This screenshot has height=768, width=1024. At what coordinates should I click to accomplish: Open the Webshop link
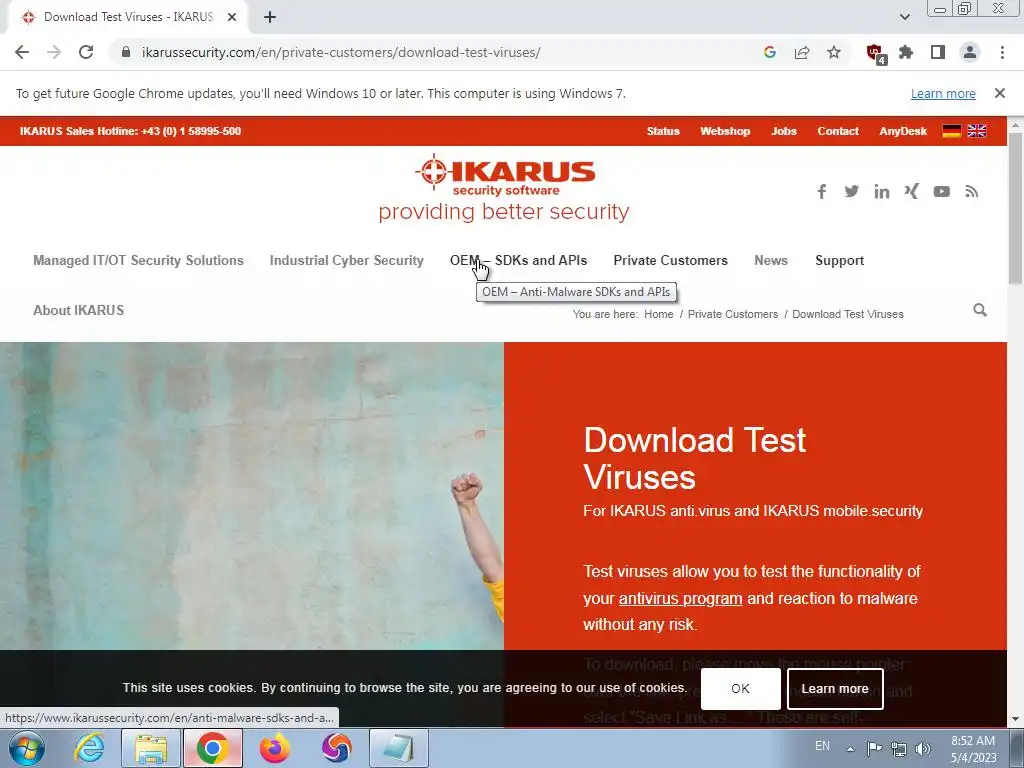coord(725,131)
